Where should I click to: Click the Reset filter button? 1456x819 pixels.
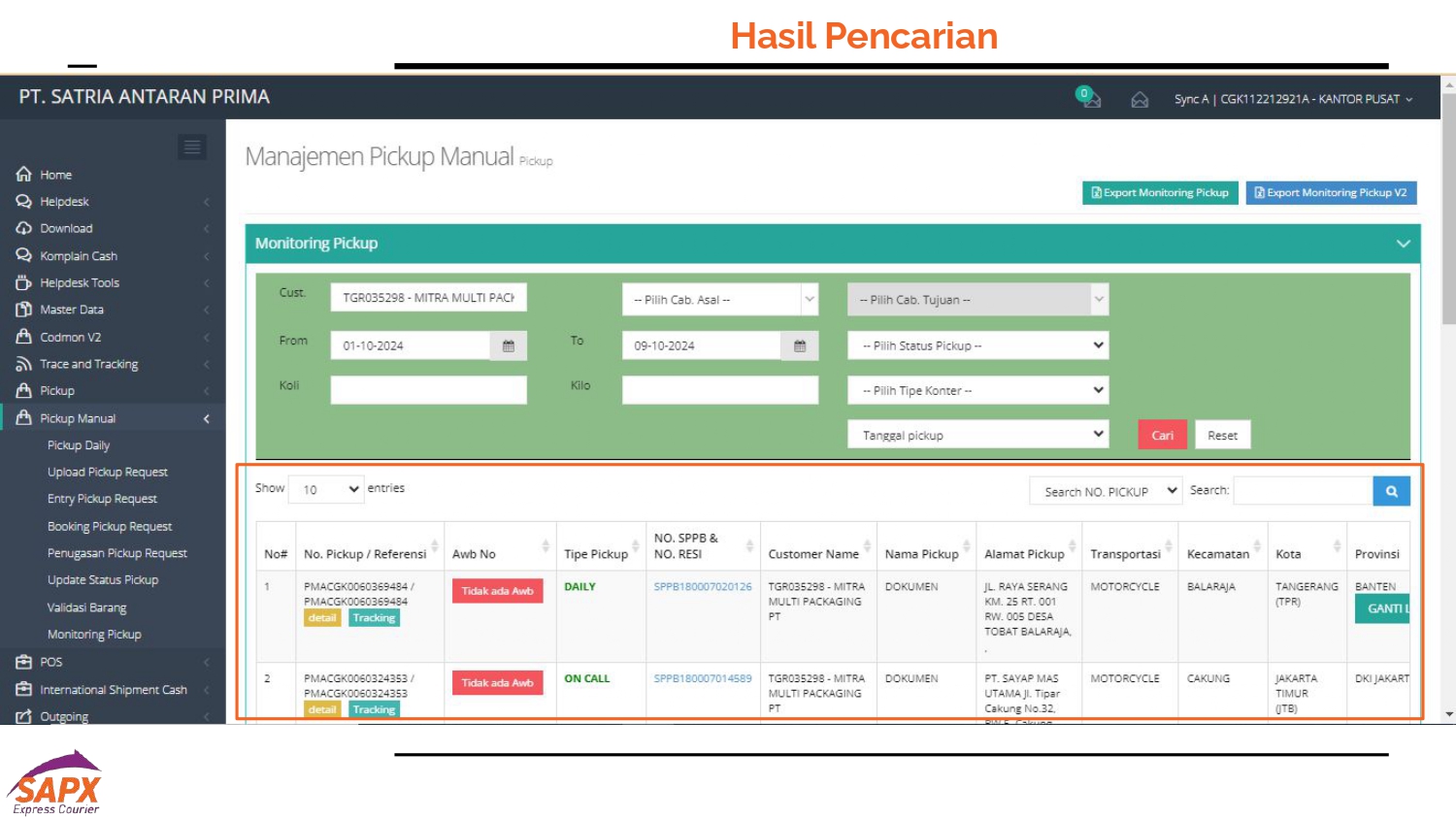[1222, 435]
